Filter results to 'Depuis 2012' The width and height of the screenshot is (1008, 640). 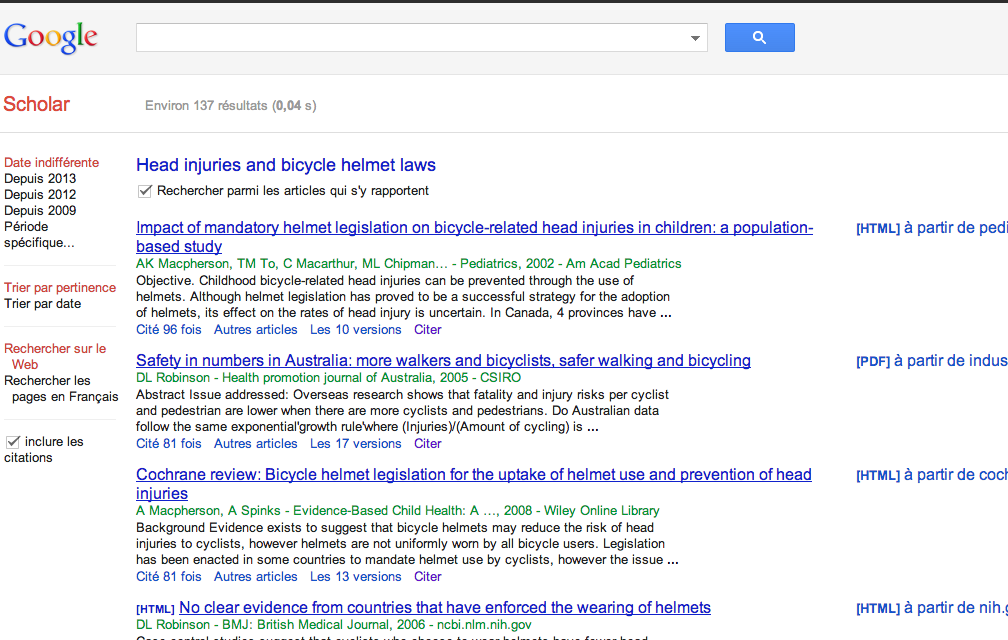point(40,195)
